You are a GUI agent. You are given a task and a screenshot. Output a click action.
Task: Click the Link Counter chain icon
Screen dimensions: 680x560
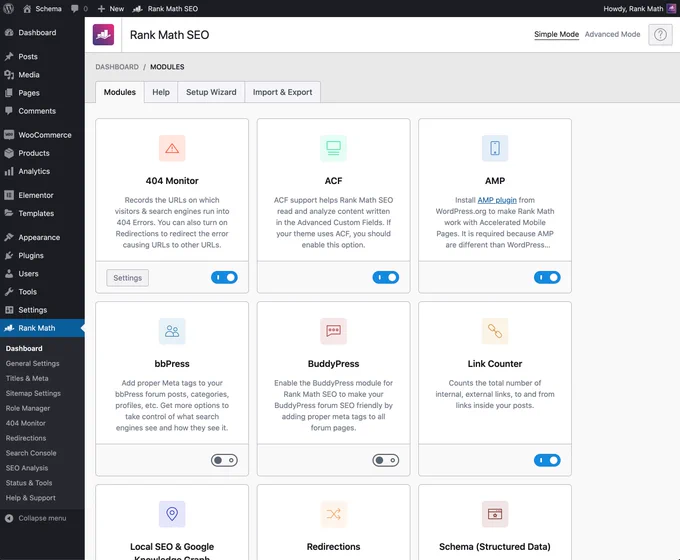(x=495, y=331)
